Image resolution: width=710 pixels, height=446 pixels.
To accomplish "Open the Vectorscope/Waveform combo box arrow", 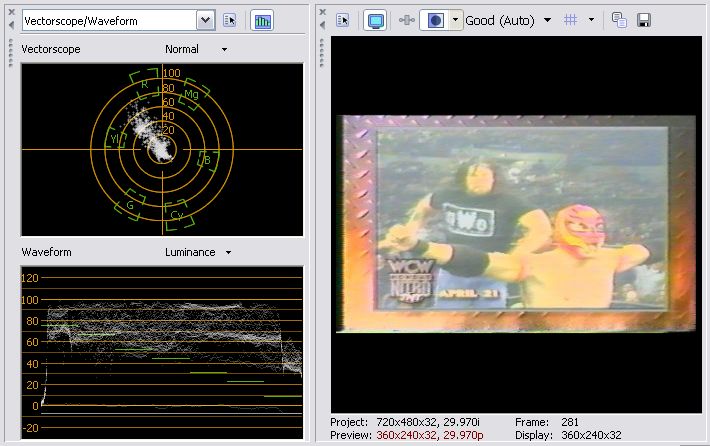I will [x=206, y=20].
